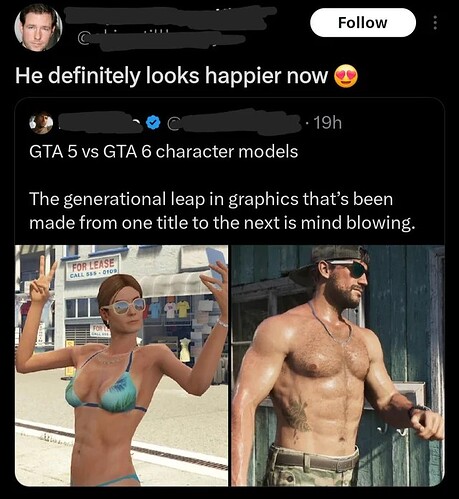Click the For Lease sign in left image
The image size is (459, 499).
(x=93, y=269)
